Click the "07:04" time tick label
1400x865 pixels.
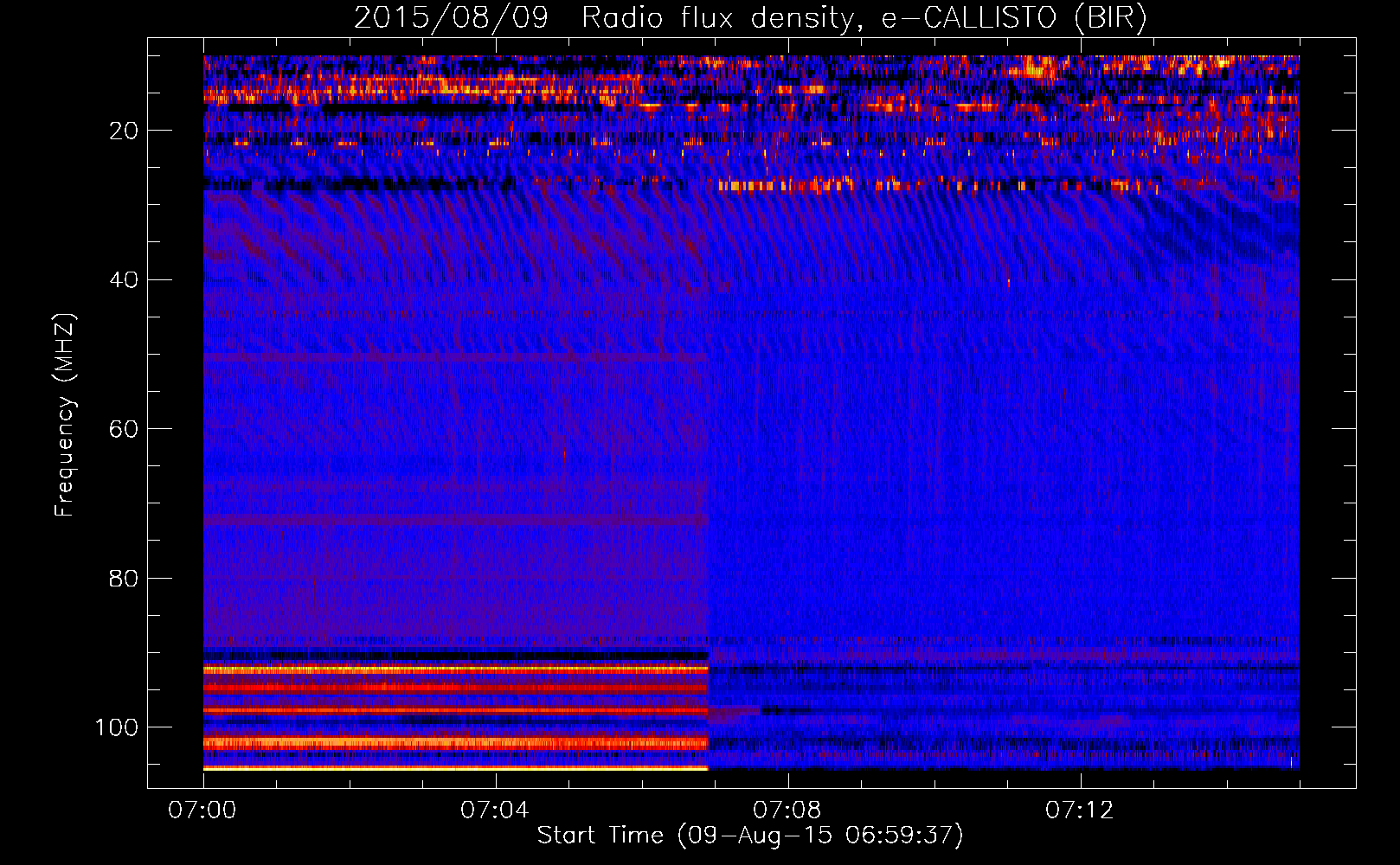[495, 811]
